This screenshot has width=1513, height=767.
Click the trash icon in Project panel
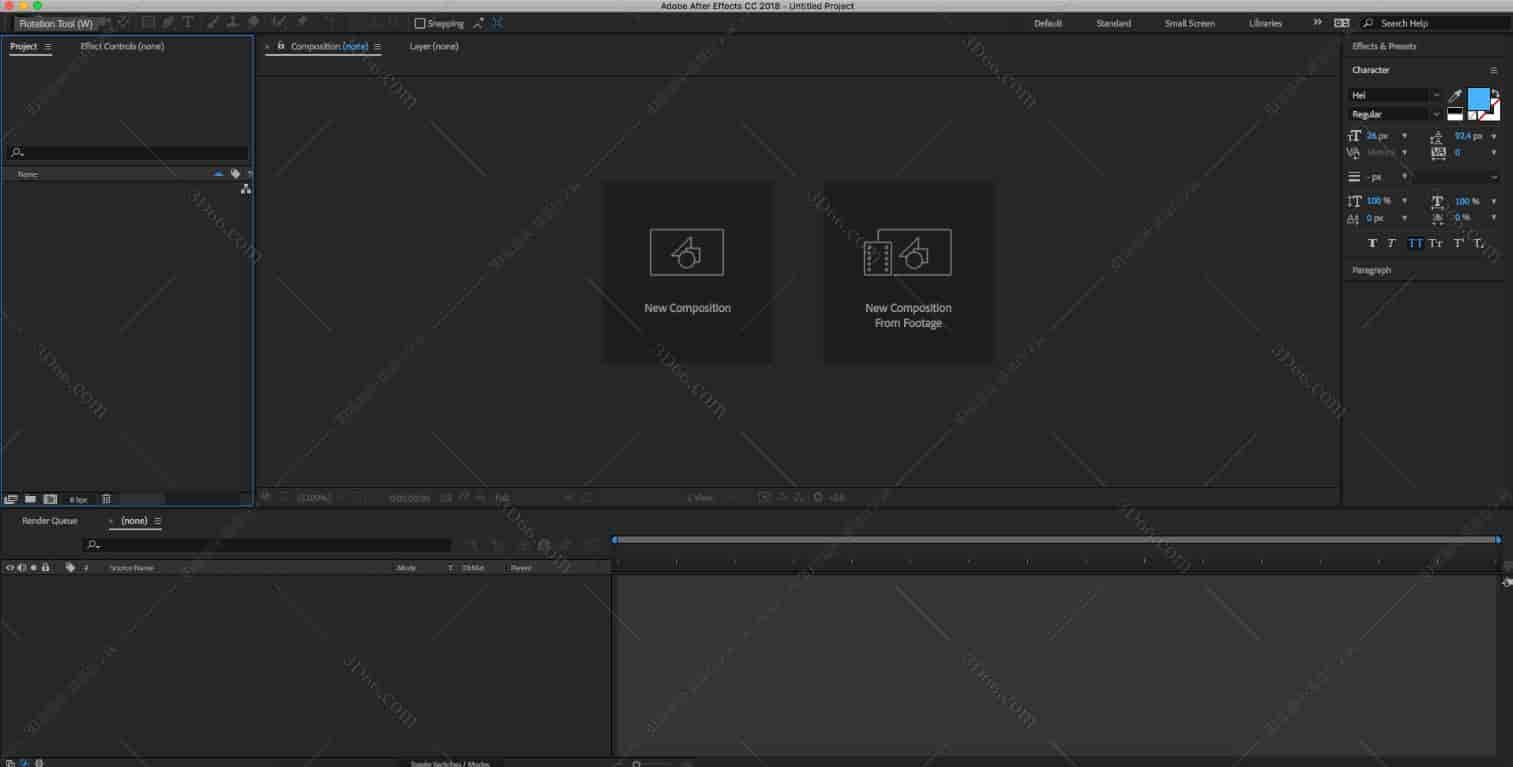pos(106,499)
